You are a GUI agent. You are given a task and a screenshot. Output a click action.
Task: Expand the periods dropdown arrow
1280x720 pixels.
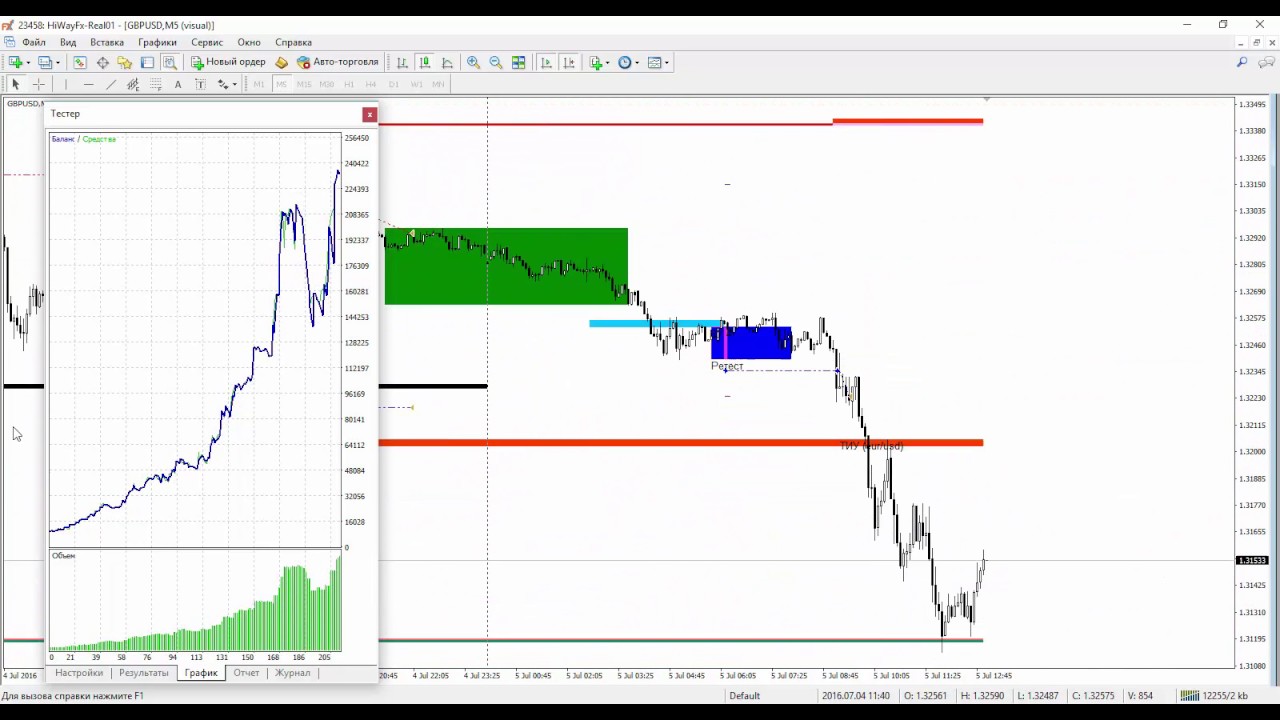coord(637,63)
